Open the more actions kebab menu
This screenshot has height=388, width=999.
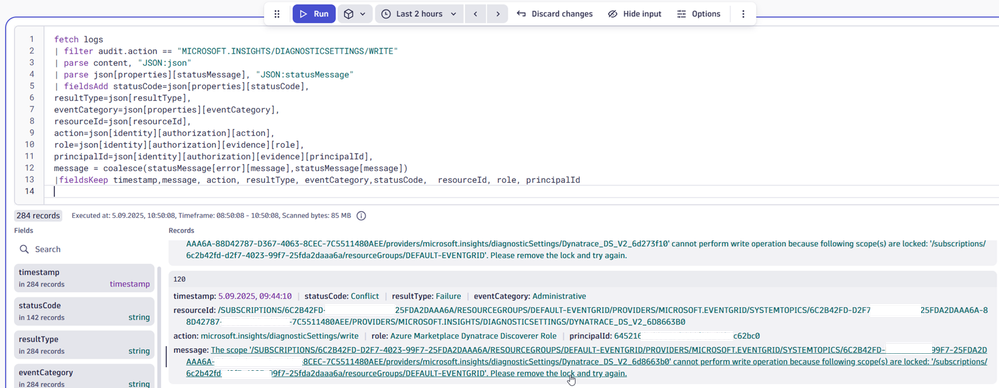click(x=743, y=14)
